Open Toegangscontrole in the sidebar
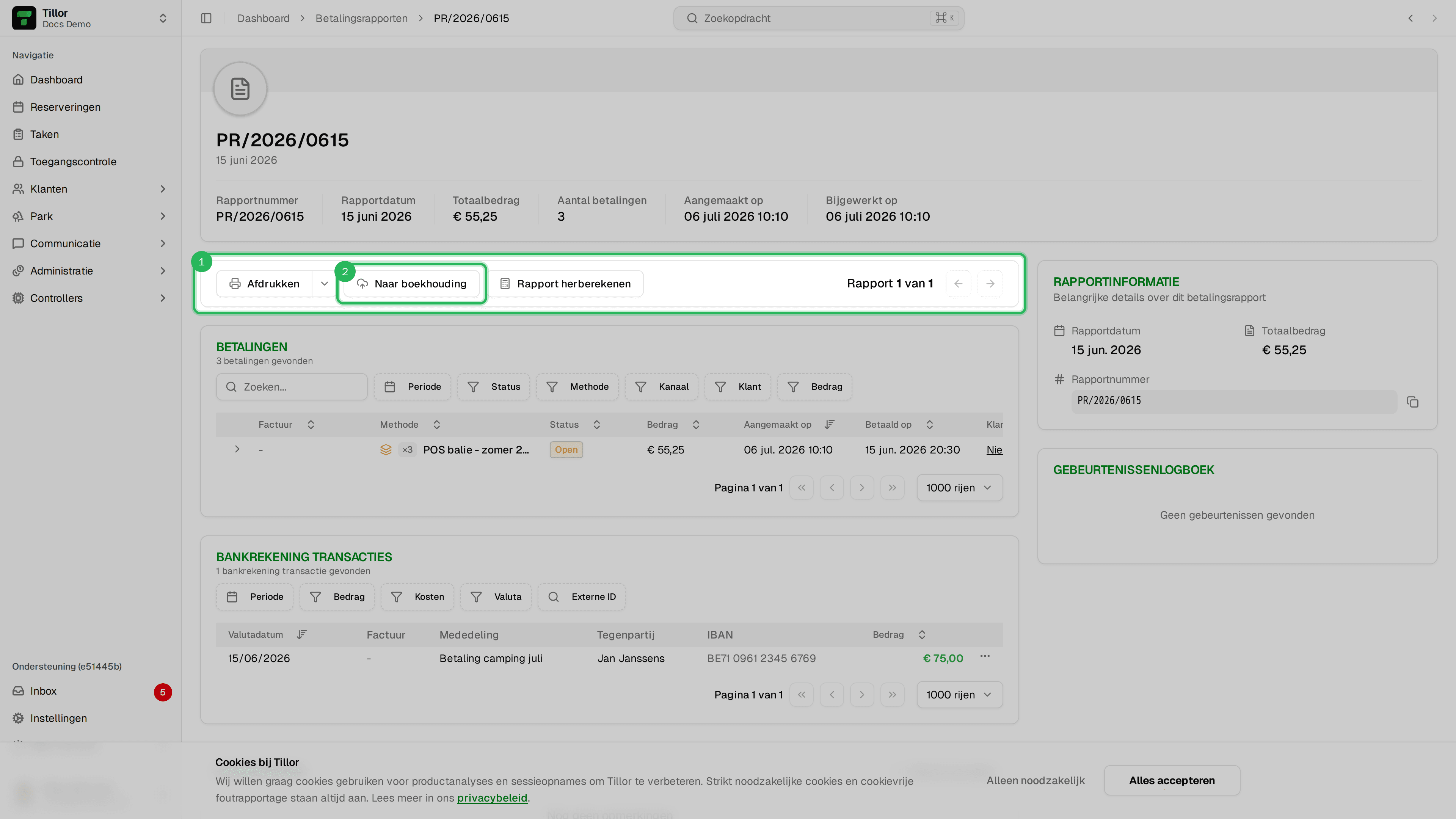This screenshot has height=819, width=1456. point(91,162)
